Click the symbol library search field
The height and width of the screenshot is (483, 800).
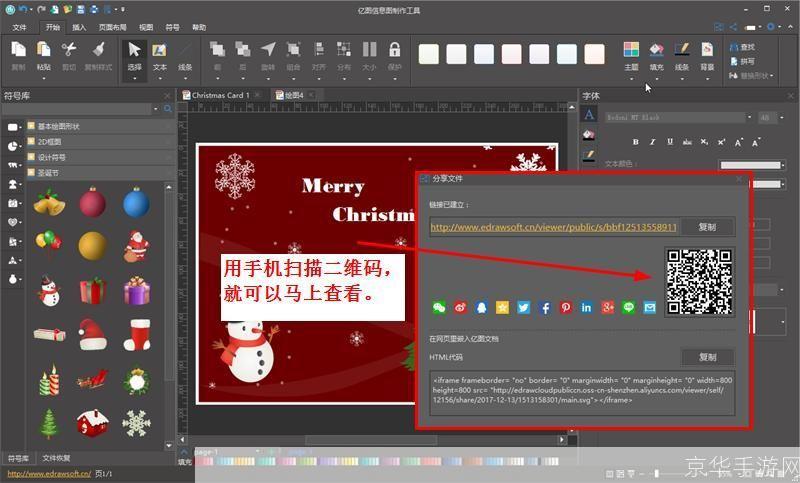(x=78, y=109)
